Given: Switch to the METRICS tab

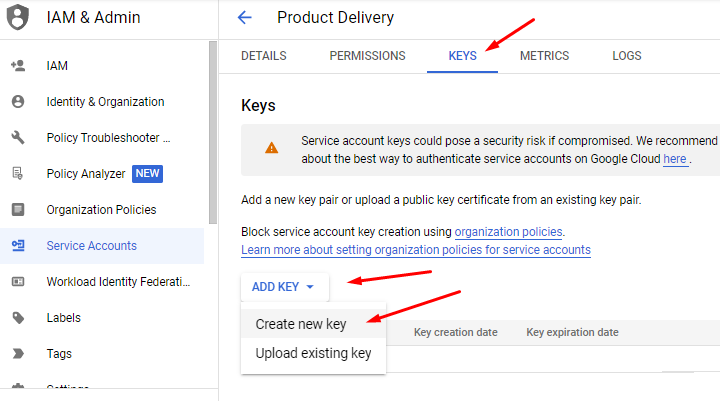Looking at the screenshot, I should (x=544, y=56).
